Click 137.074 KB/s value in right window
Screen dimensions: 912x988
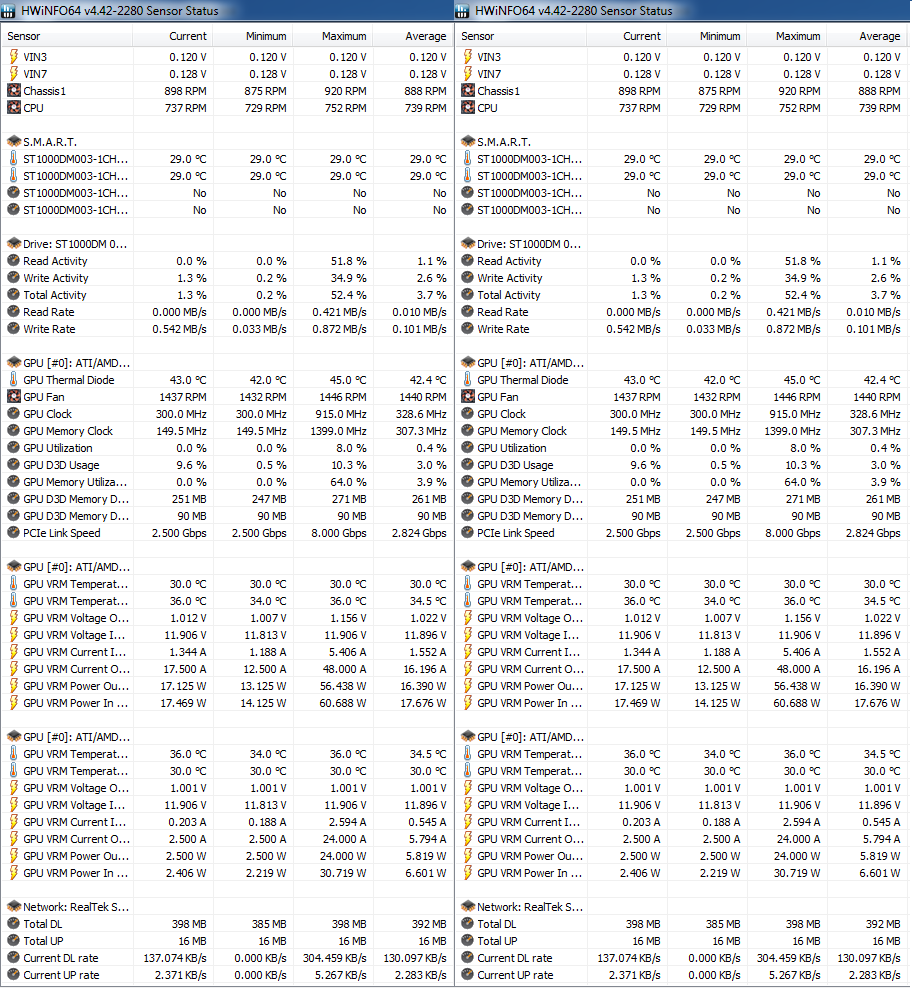click(629, 958)
